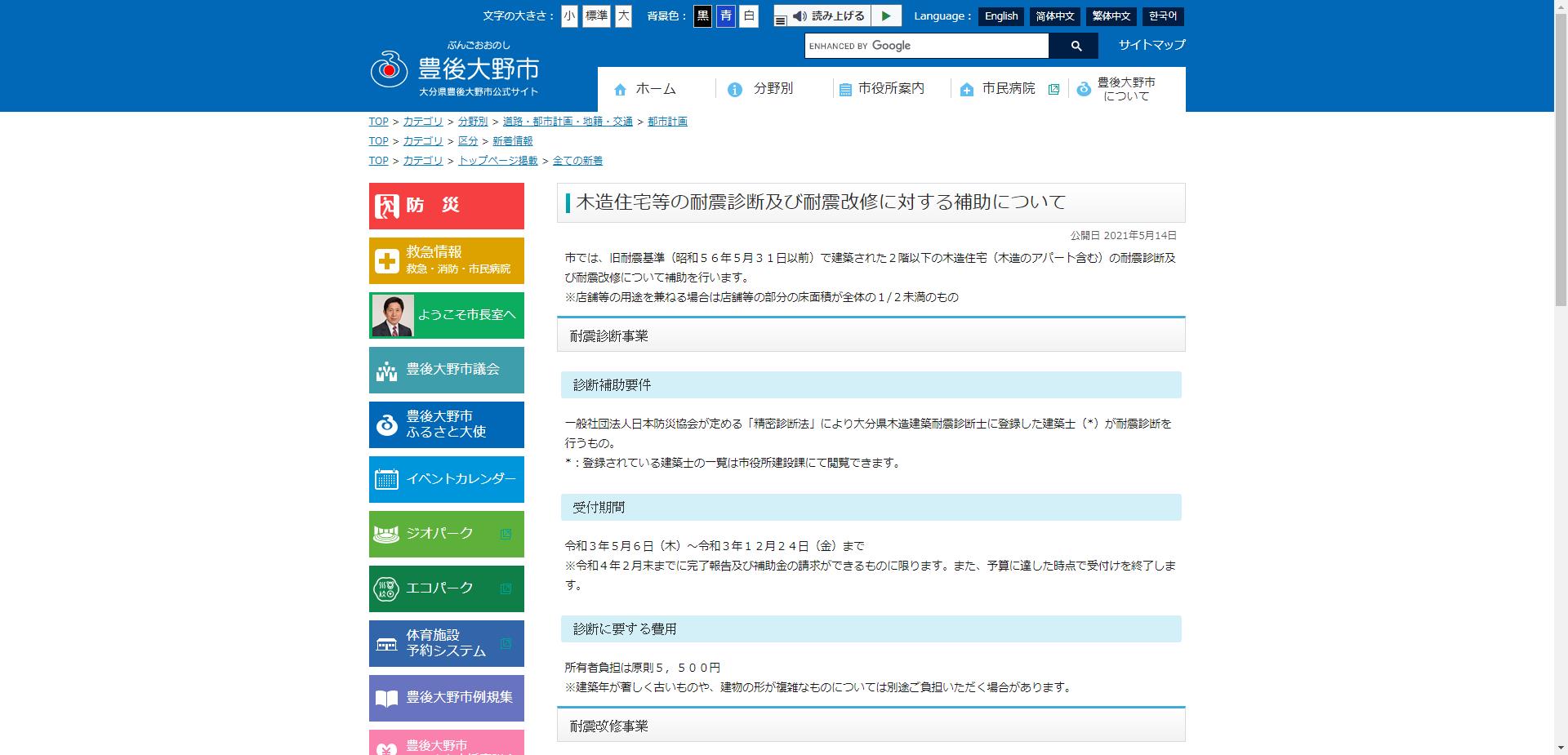Open the 豊後大野市について navigation menu

click(1127, 90)
